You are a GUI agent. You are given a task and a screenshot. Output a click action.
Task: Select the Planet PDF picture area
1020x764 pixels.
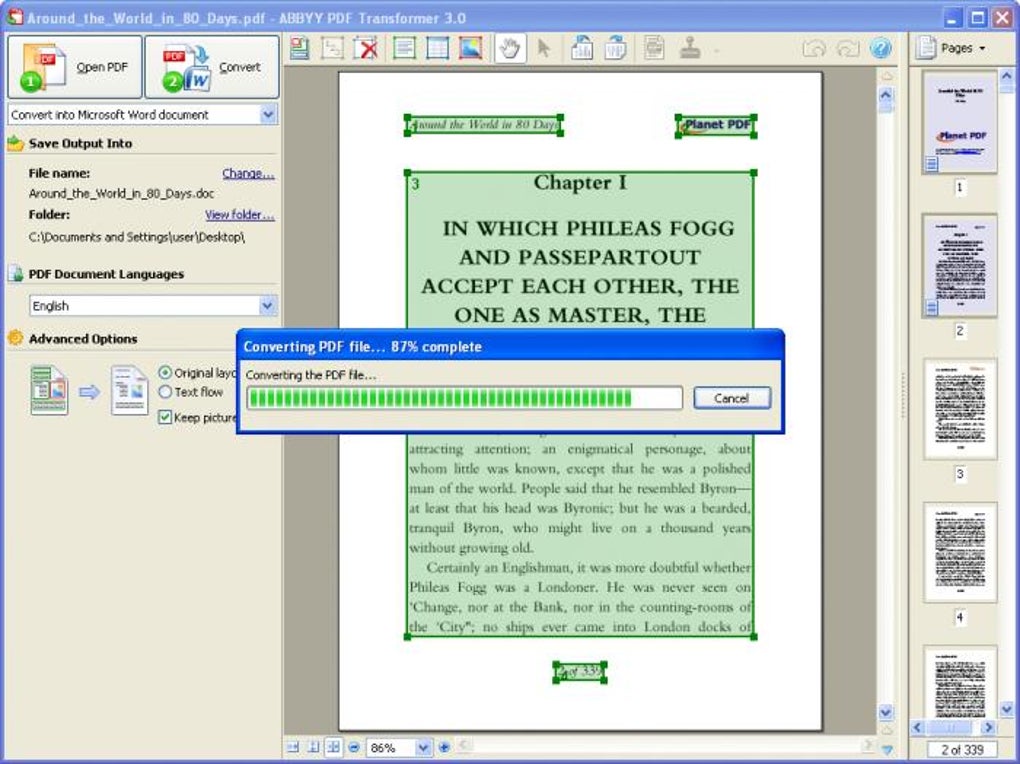pyautogui.click(x=716, y=125)
